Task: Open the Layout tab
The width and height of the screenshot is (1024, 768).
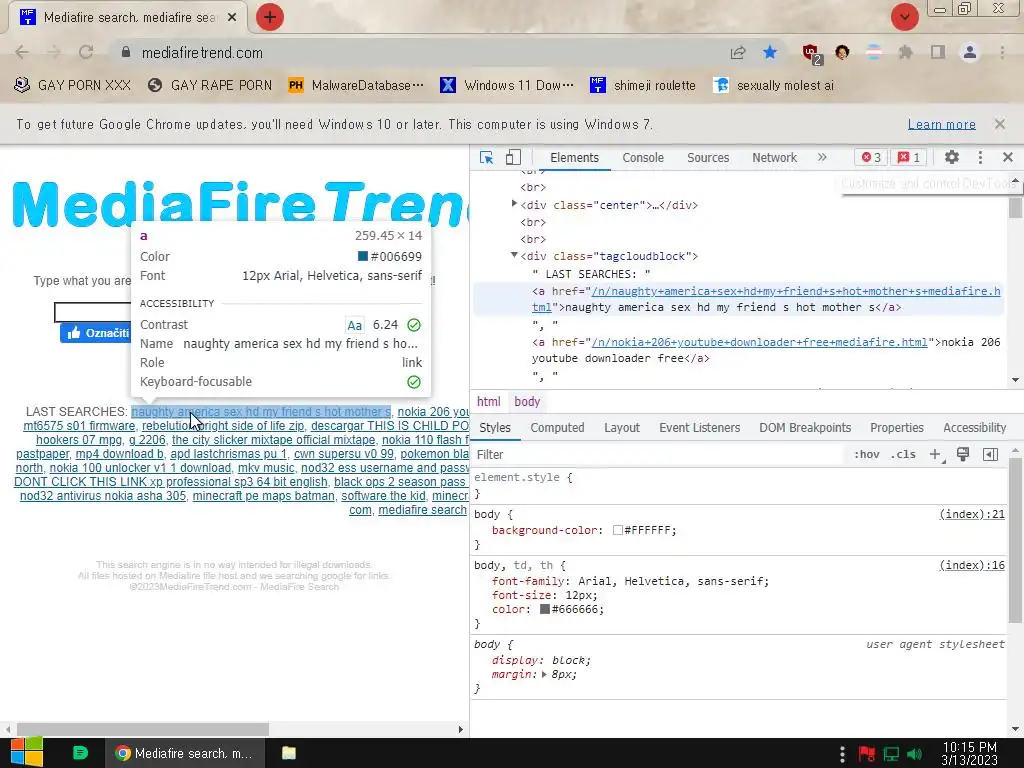Action: 622,428
